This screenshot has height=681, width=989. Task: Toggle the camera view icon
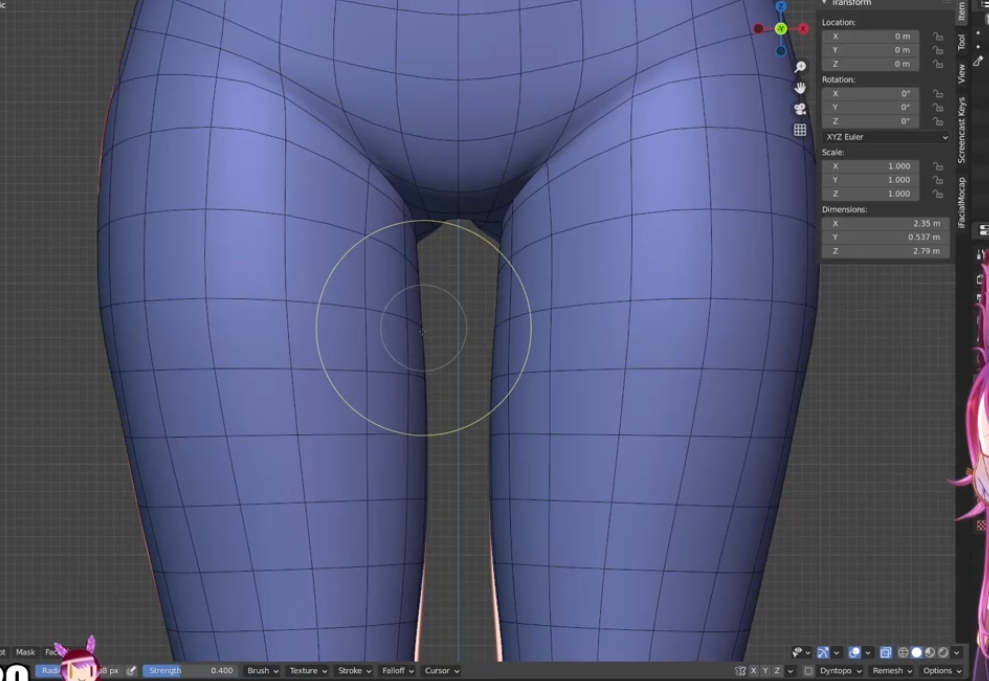coord(800,109)
